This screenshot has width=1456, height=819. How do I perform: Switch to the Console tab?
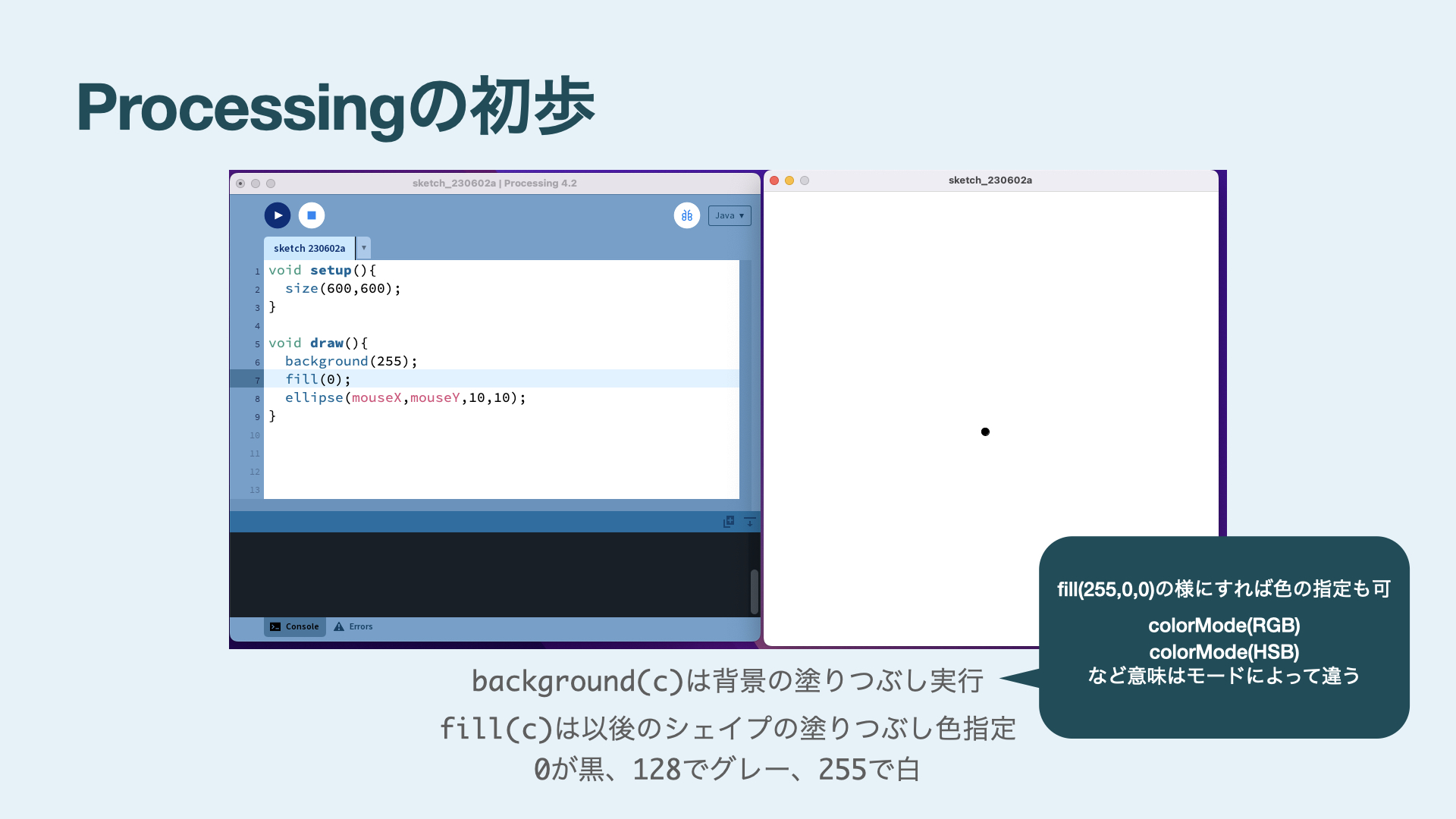pyautogui.click(x=295, y=626)
